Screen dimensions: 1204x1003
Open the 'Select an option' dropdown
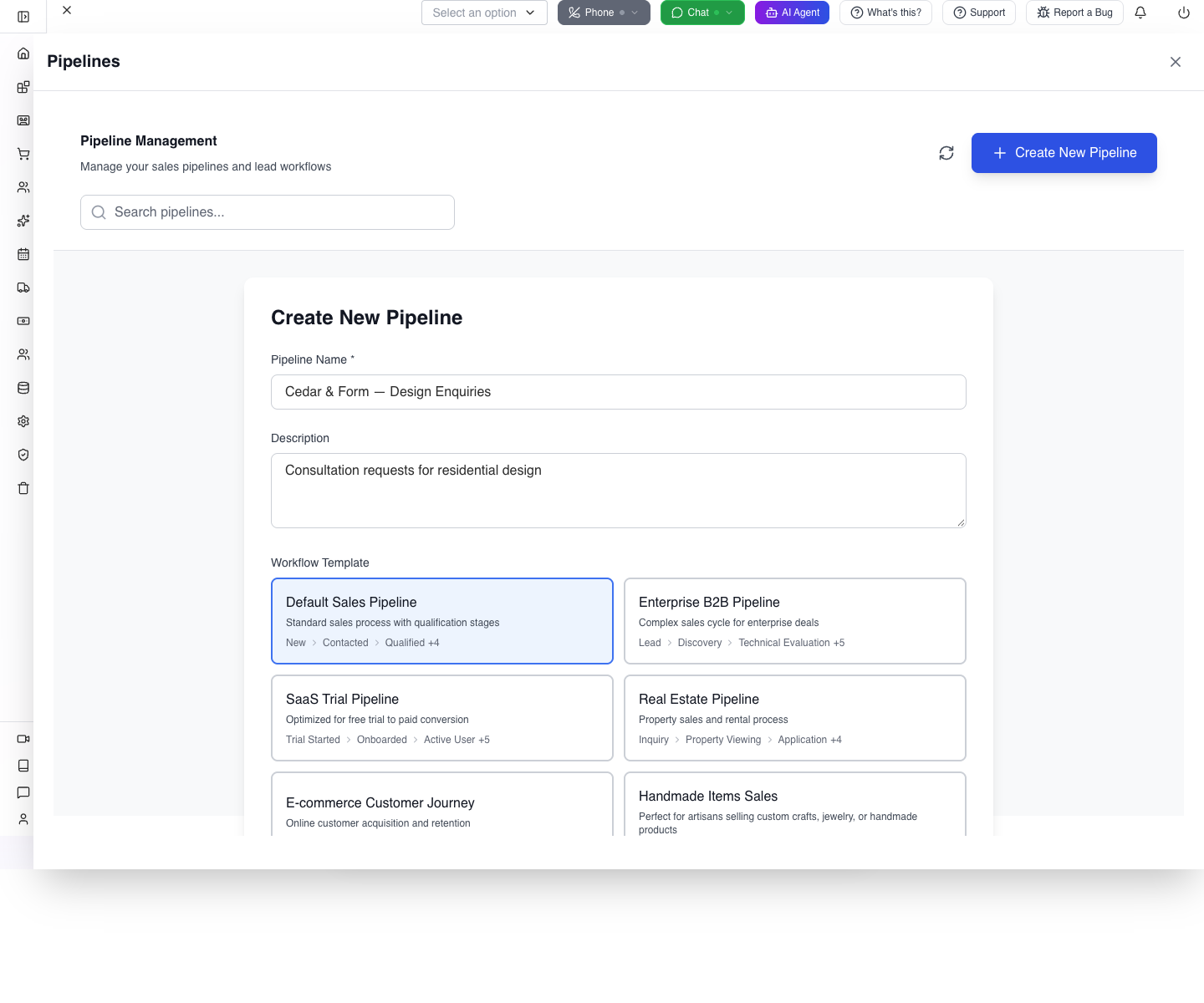pyautogui.click(x=484, y=13)
